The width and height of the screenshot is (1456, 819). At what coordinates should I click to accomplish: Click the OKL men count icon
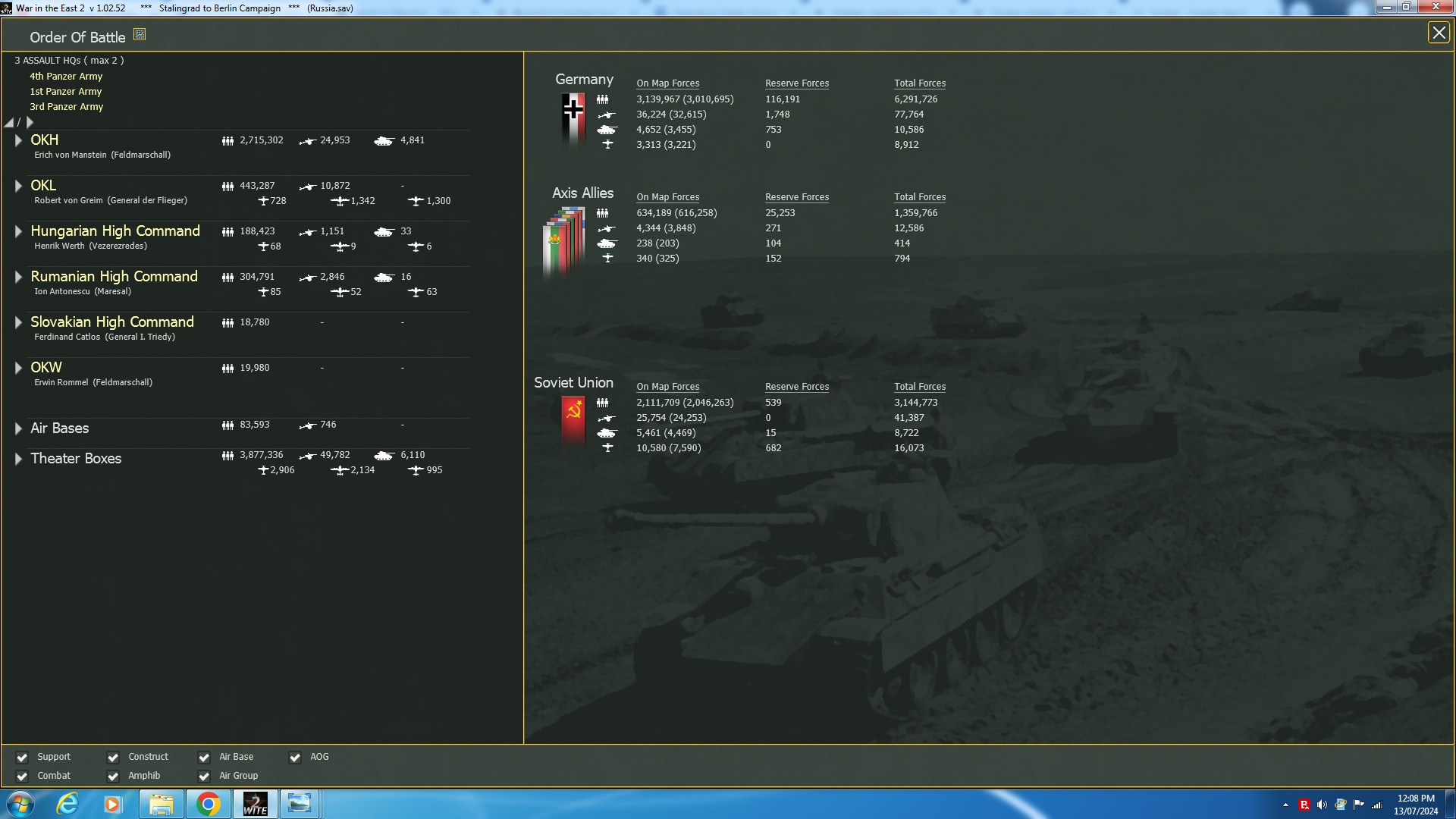227,187
